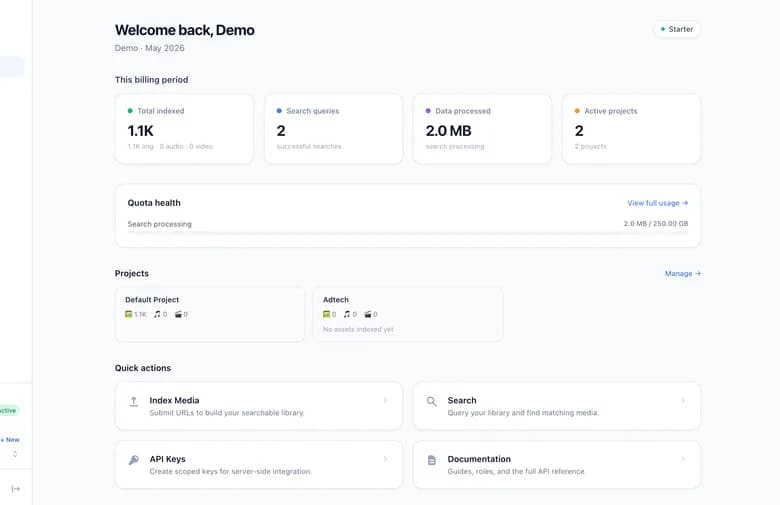Open the API Keys quick action
The image size is (780, 505).
[x=259, y=465]
